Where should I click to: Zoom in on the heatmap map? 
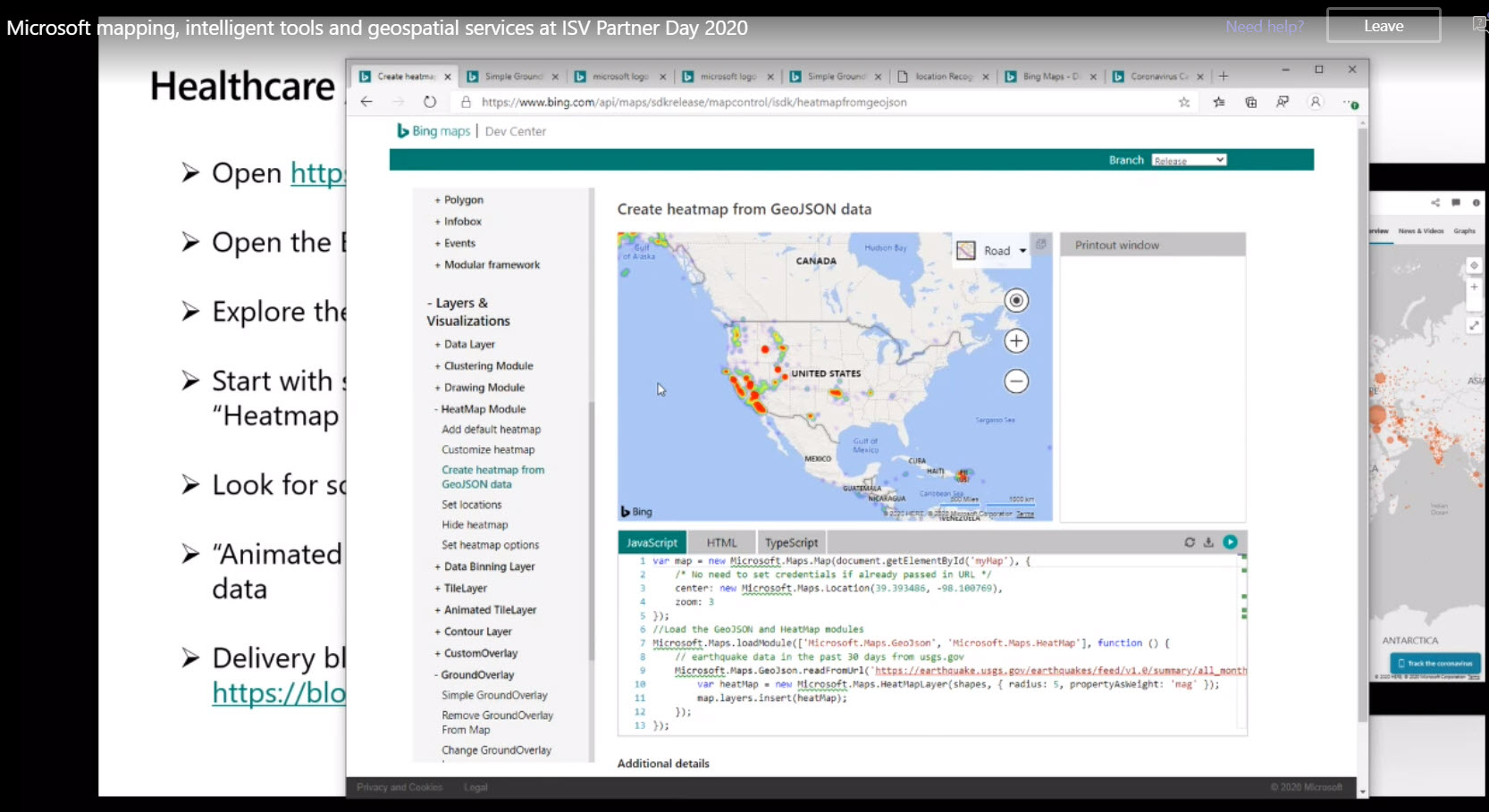[x=1016, y=340]
